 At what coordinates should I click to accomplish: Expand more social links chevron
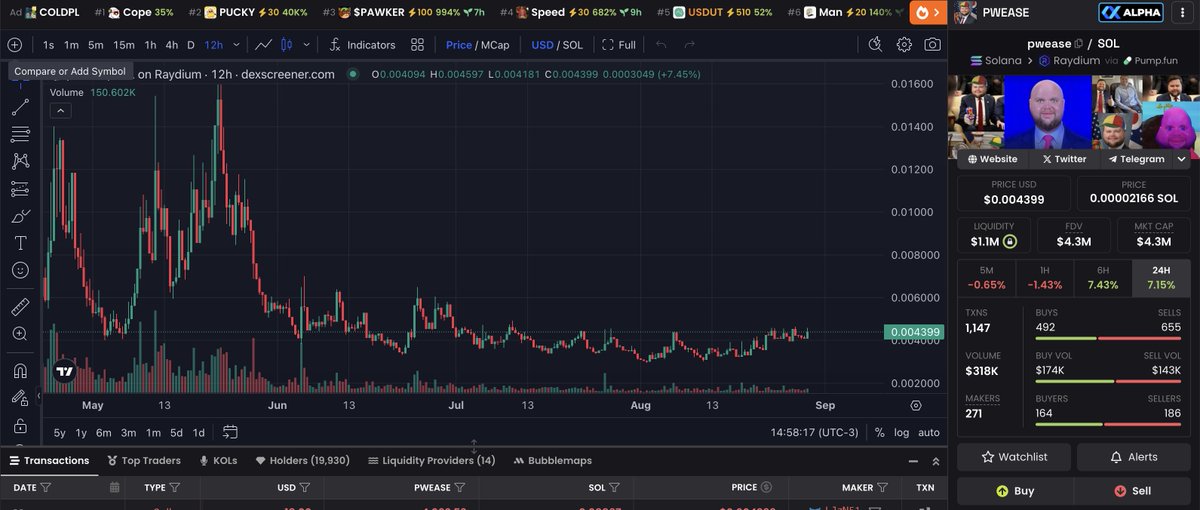point(1182,158)
